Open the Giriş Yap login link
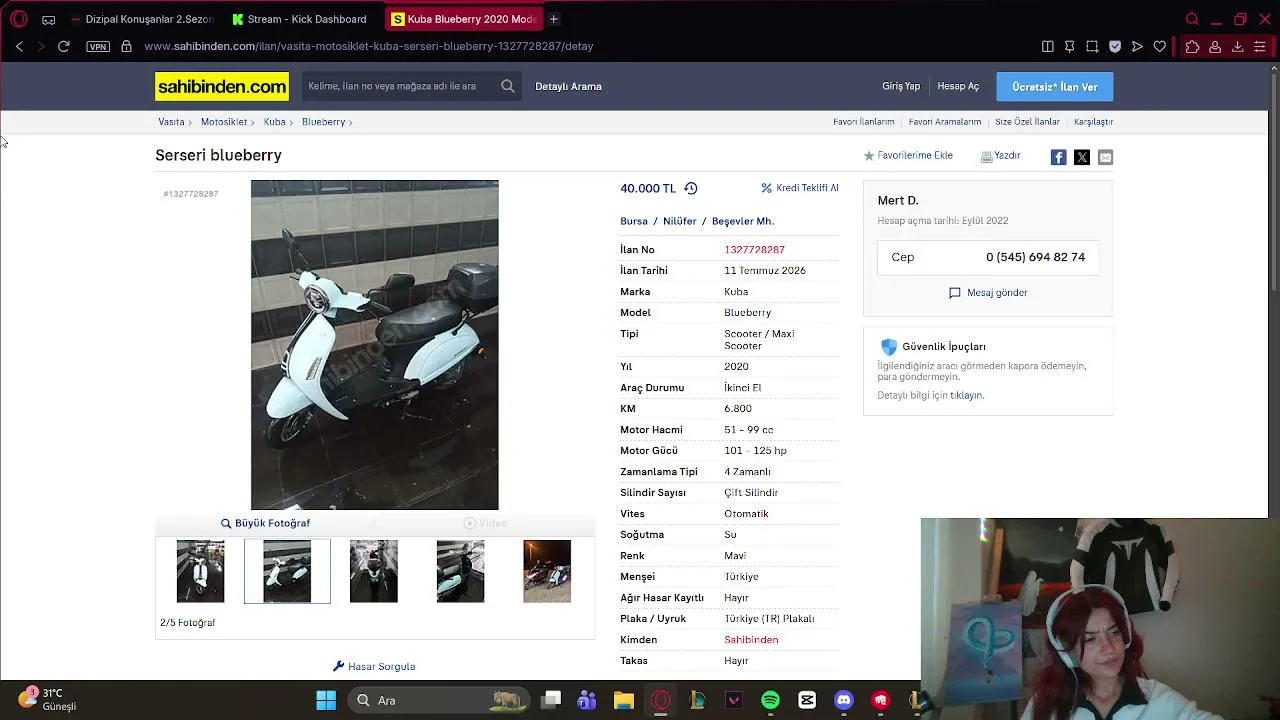Viewport: 1280px width, 720px height. pyautogui.click(x=901, y=86)
